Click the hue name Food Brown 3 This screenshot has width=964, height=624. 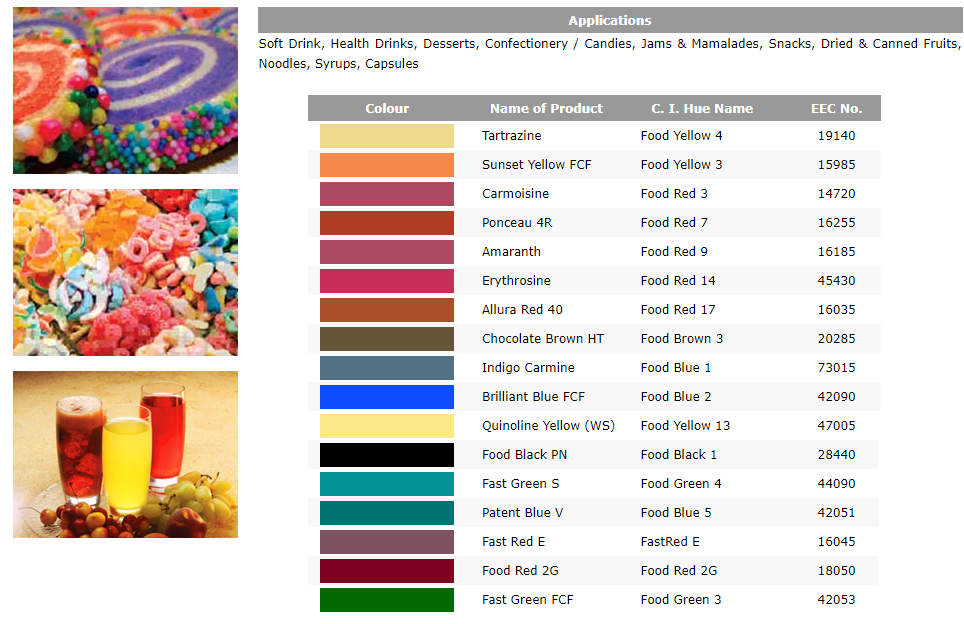pos(682,339)
